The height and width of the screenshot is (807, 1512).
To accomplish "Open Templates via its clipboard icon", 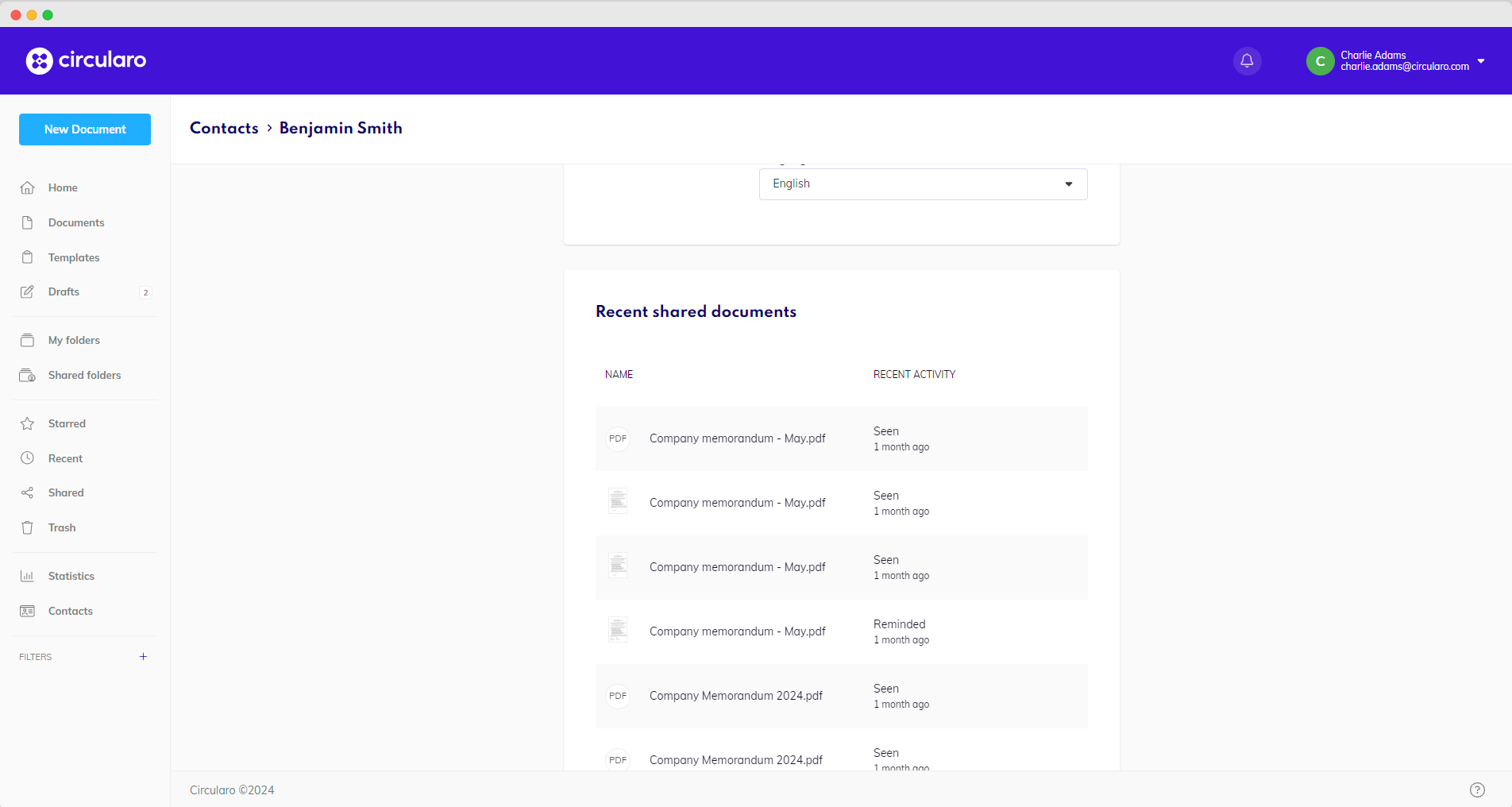I will [27, 257].
